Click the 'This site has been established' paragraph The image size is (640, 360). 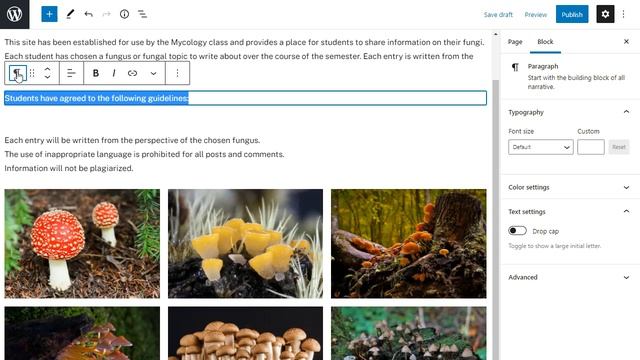click(x=244, y=49)
